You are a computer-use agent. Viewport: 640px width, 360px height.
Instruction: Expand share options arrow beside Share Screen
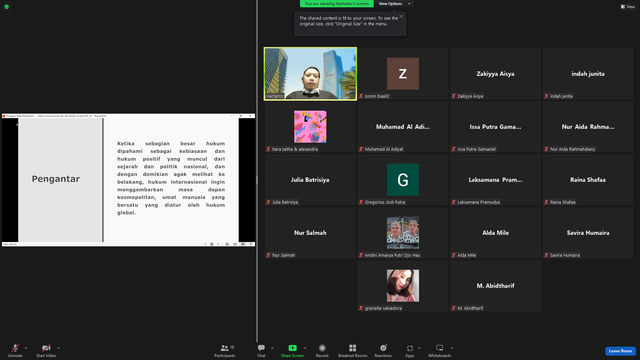pos(305,348)
